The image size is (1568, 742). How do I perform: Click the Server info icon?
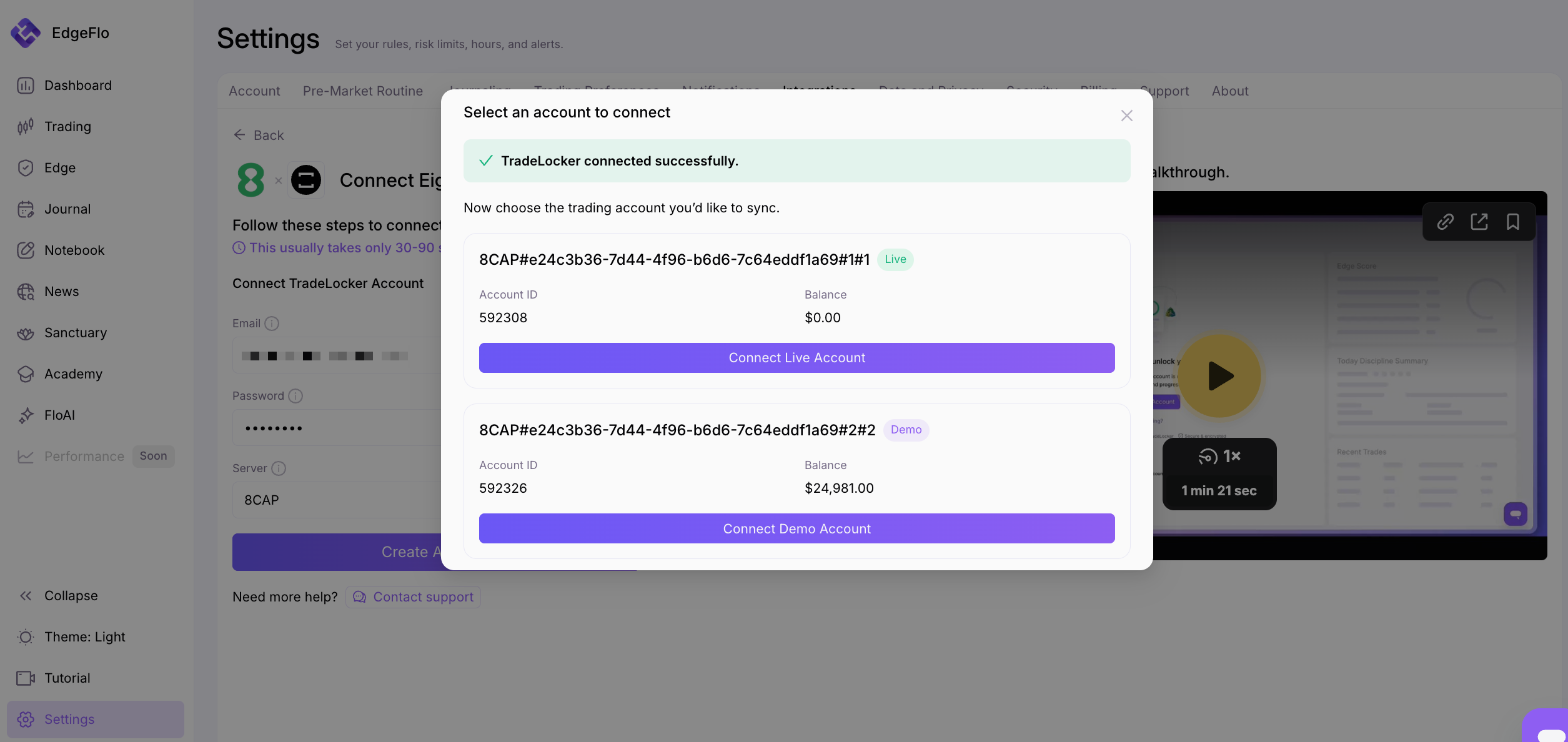(279, 468)
